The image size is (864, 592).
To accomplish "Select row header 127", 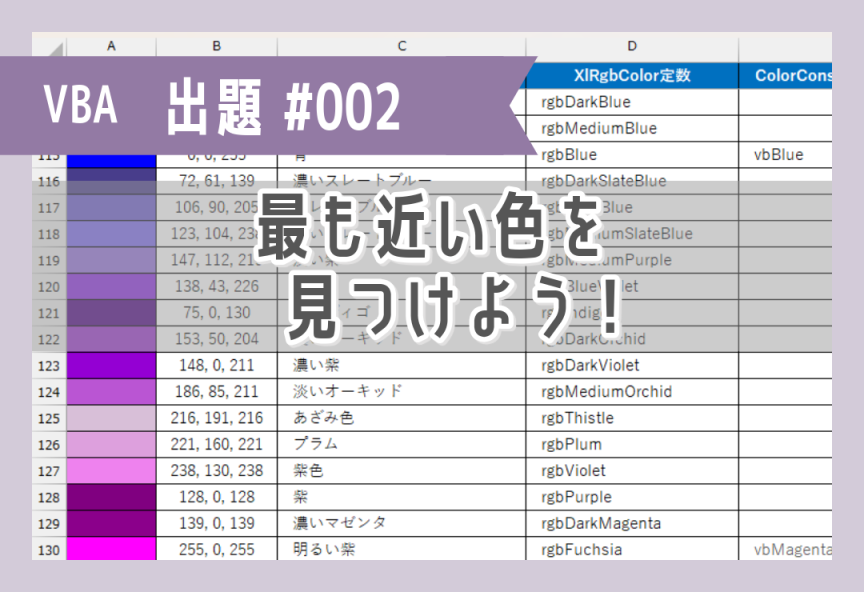I will coord(49,471).
